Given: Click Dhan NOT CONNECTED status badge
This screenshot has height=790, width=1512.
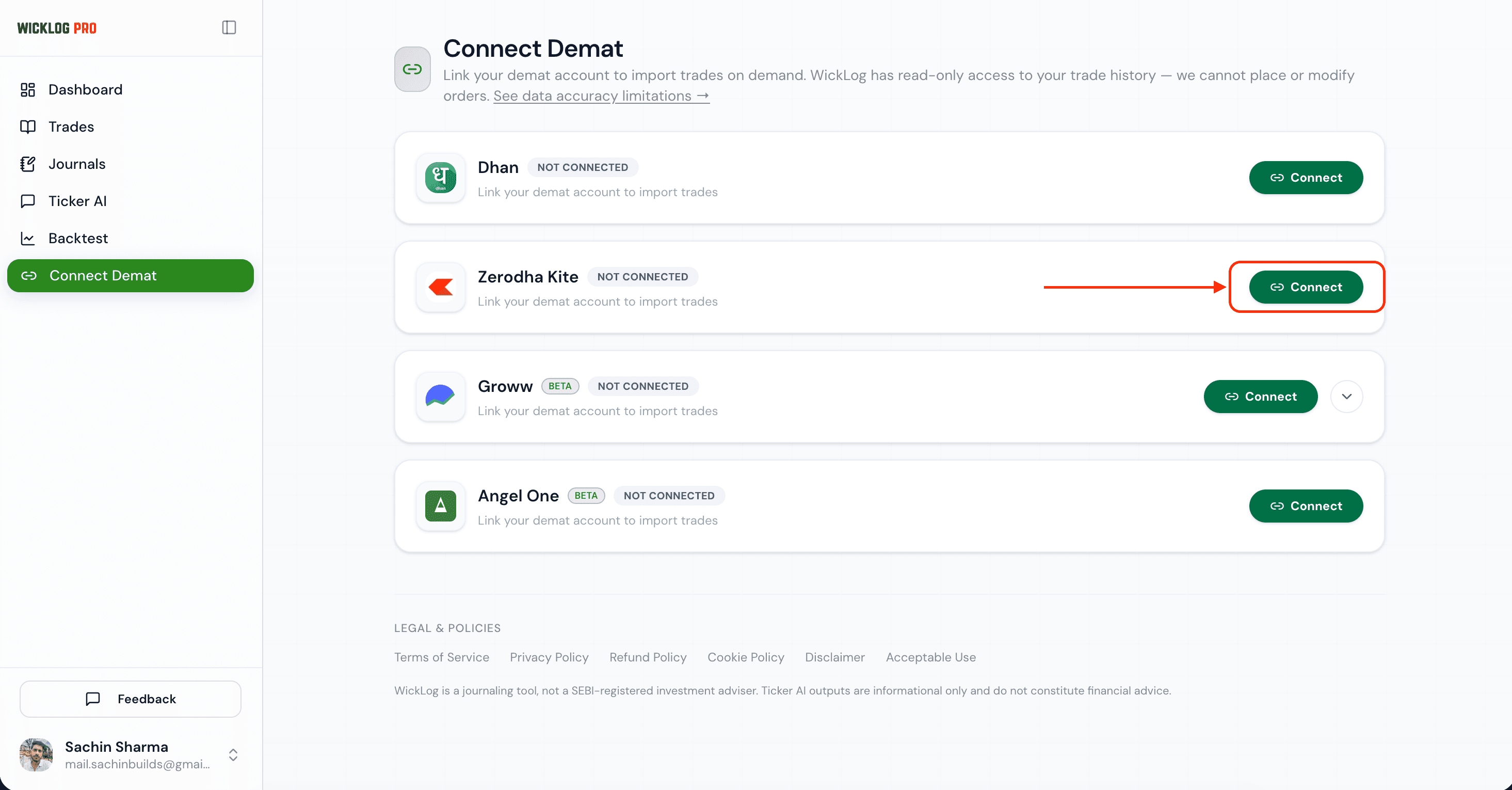Looking at the screenshot, I should click(582, 167).
